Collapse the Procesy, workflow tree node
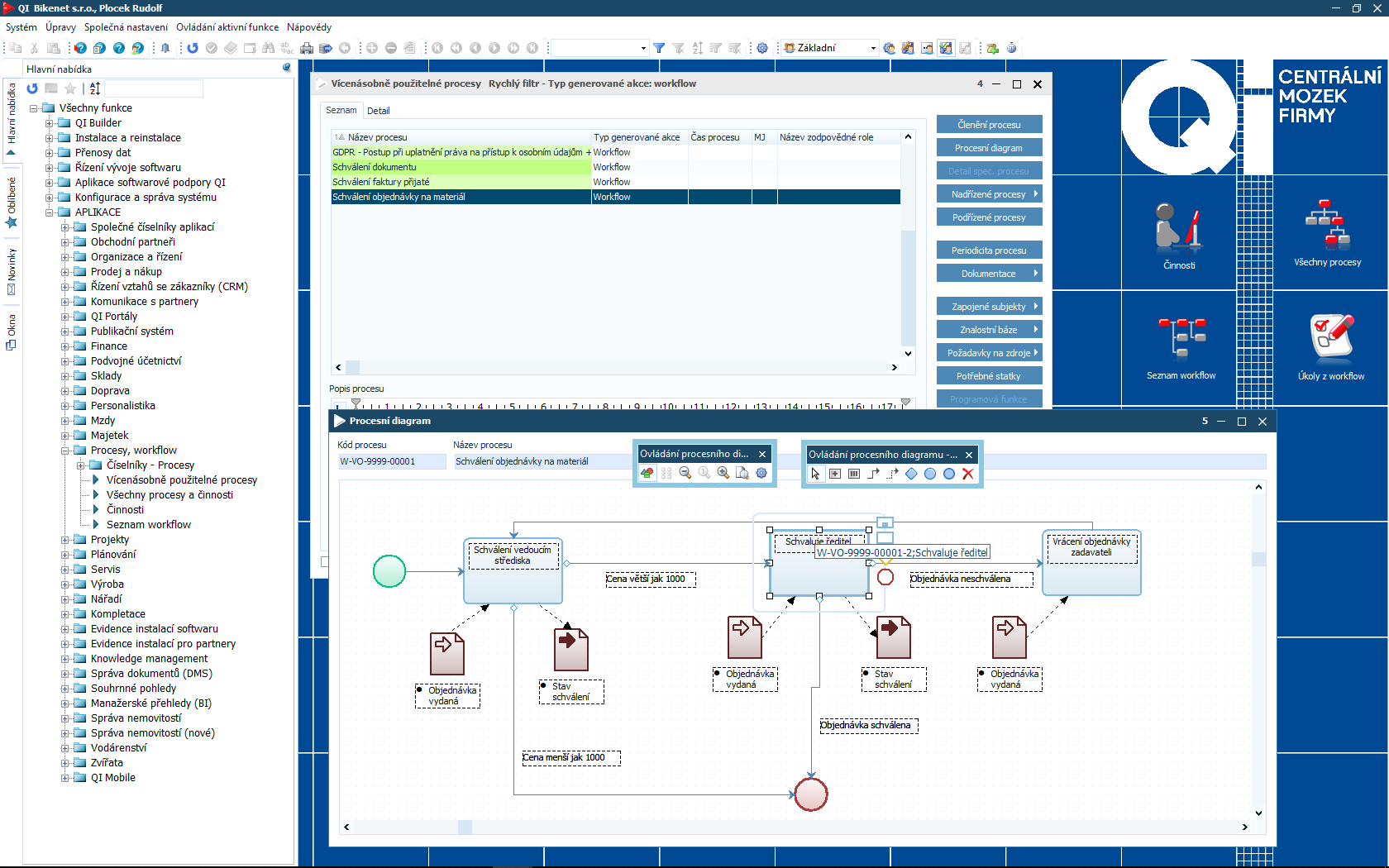Viewport: 1389px width, 868px height. pos(65,451)
